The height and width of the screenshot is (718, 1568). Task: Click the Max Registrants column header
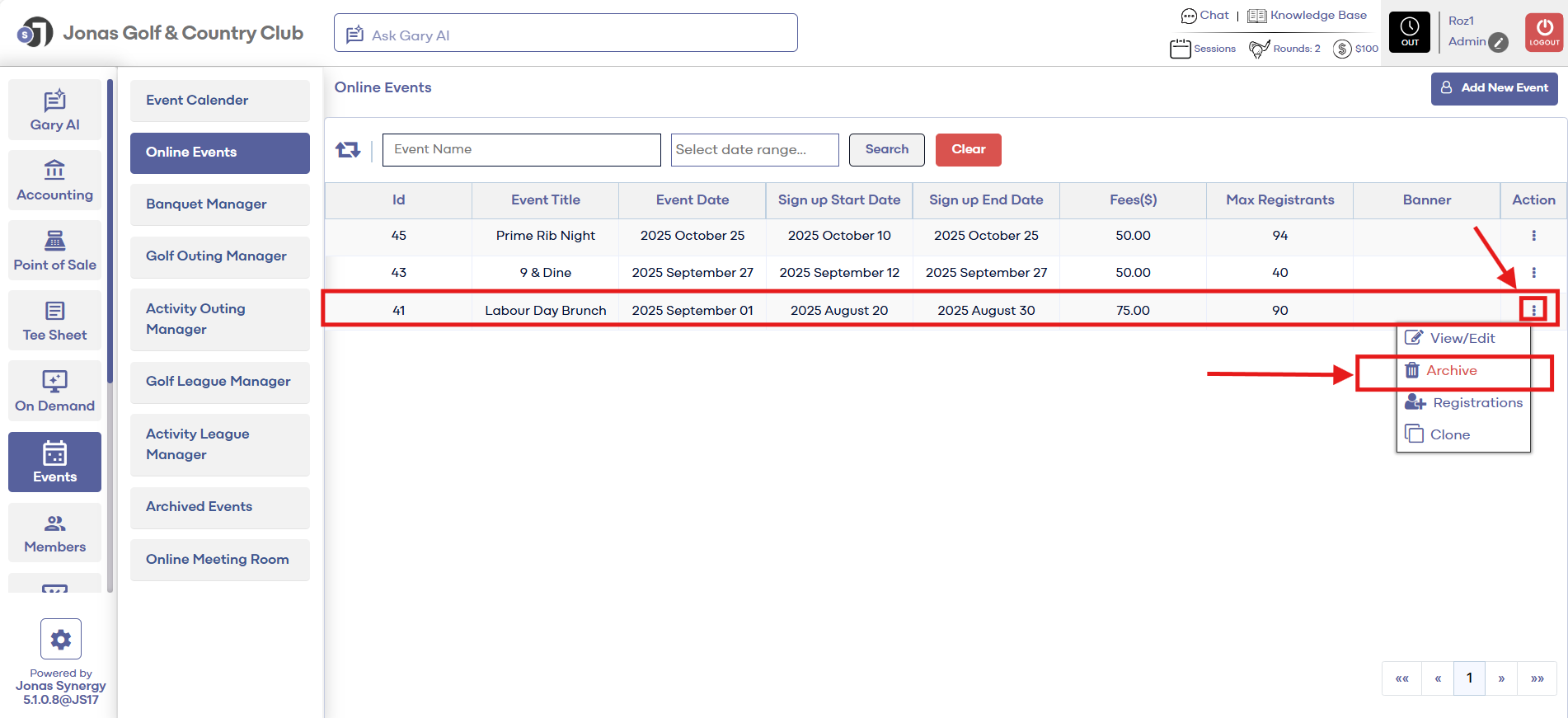point(1279,200)
